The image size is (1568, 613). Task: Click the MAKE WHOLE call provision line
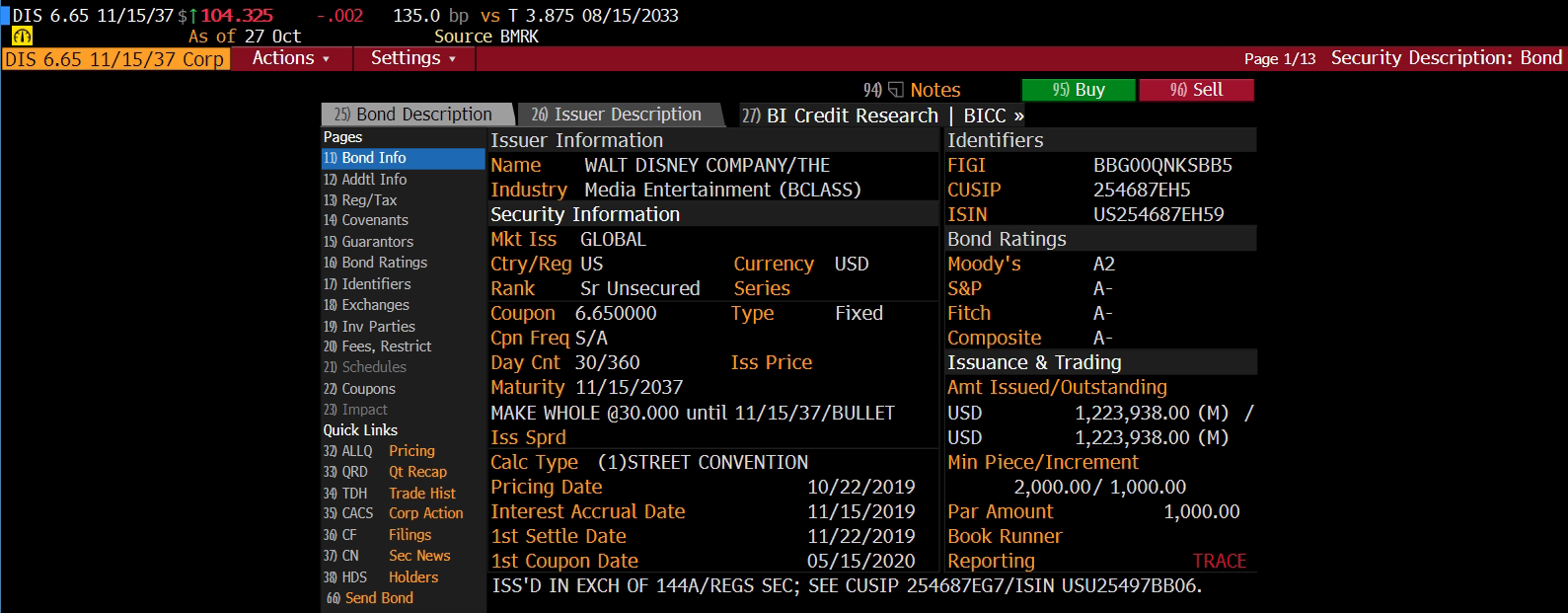tap(693, 413)
